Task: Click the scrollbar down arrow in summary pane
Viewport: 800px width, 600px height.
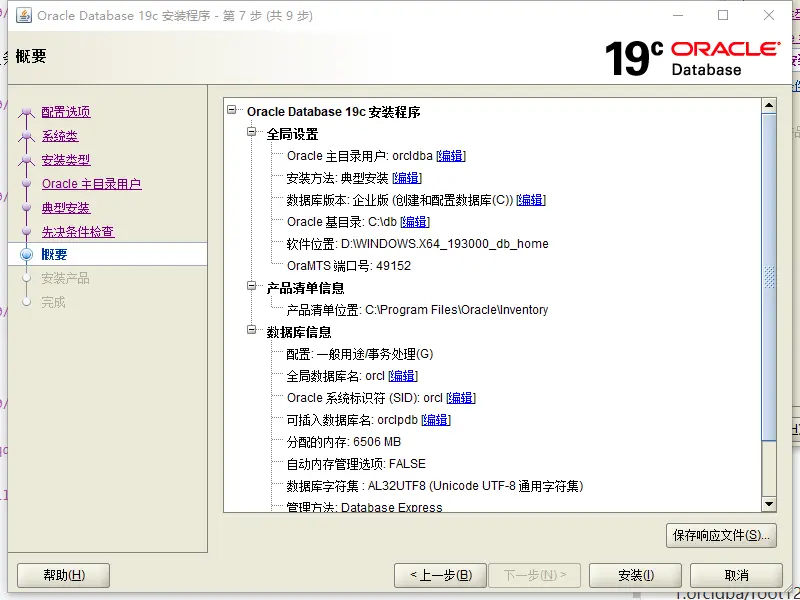Action: (769, 504)
